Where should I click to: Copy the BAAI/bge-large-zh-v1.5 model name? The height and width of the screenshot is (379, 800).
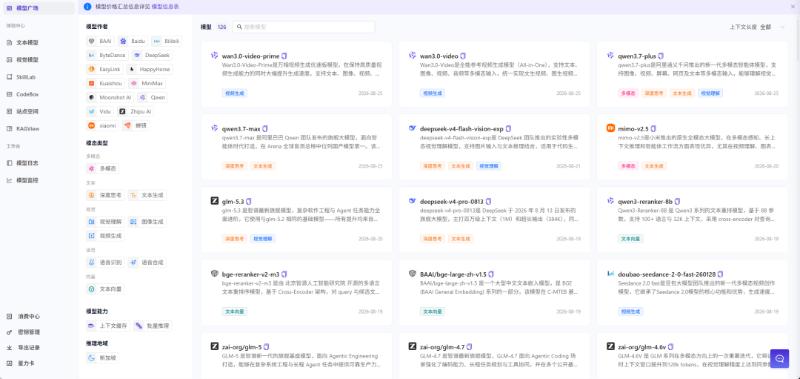[x=491, y=274]
